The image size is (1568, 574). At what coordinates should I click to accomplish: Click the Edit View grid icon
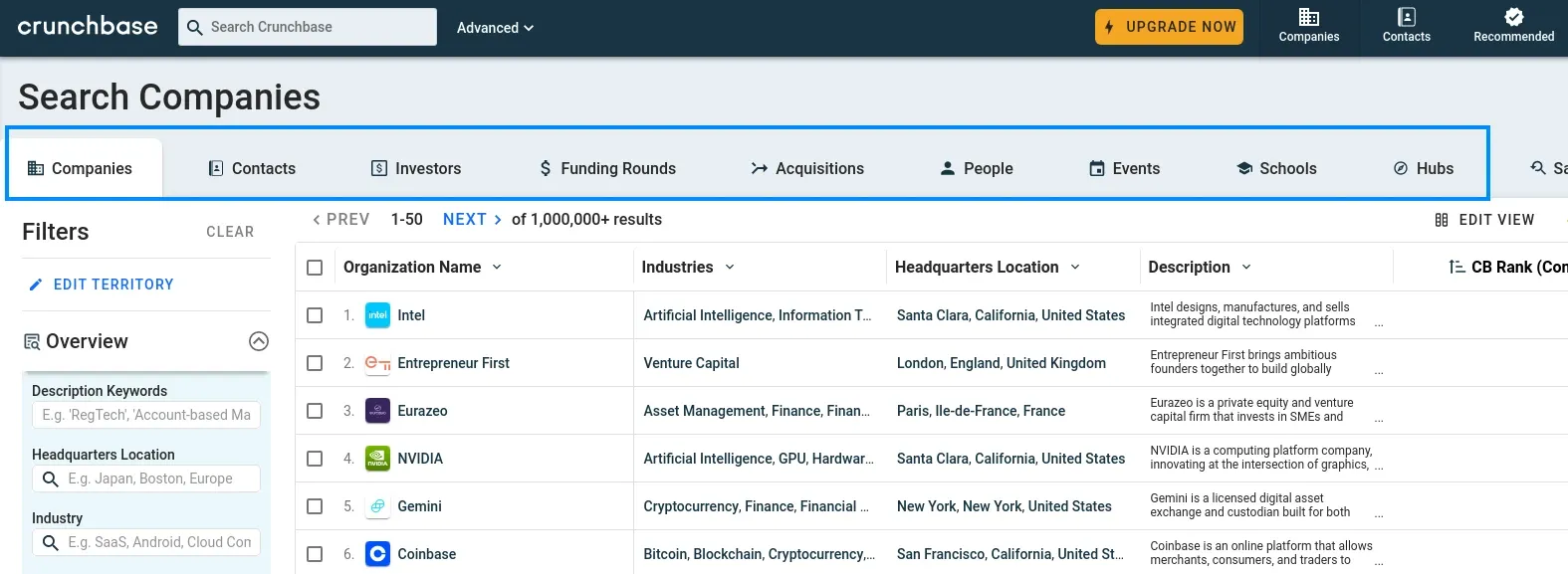(1442, 220)
